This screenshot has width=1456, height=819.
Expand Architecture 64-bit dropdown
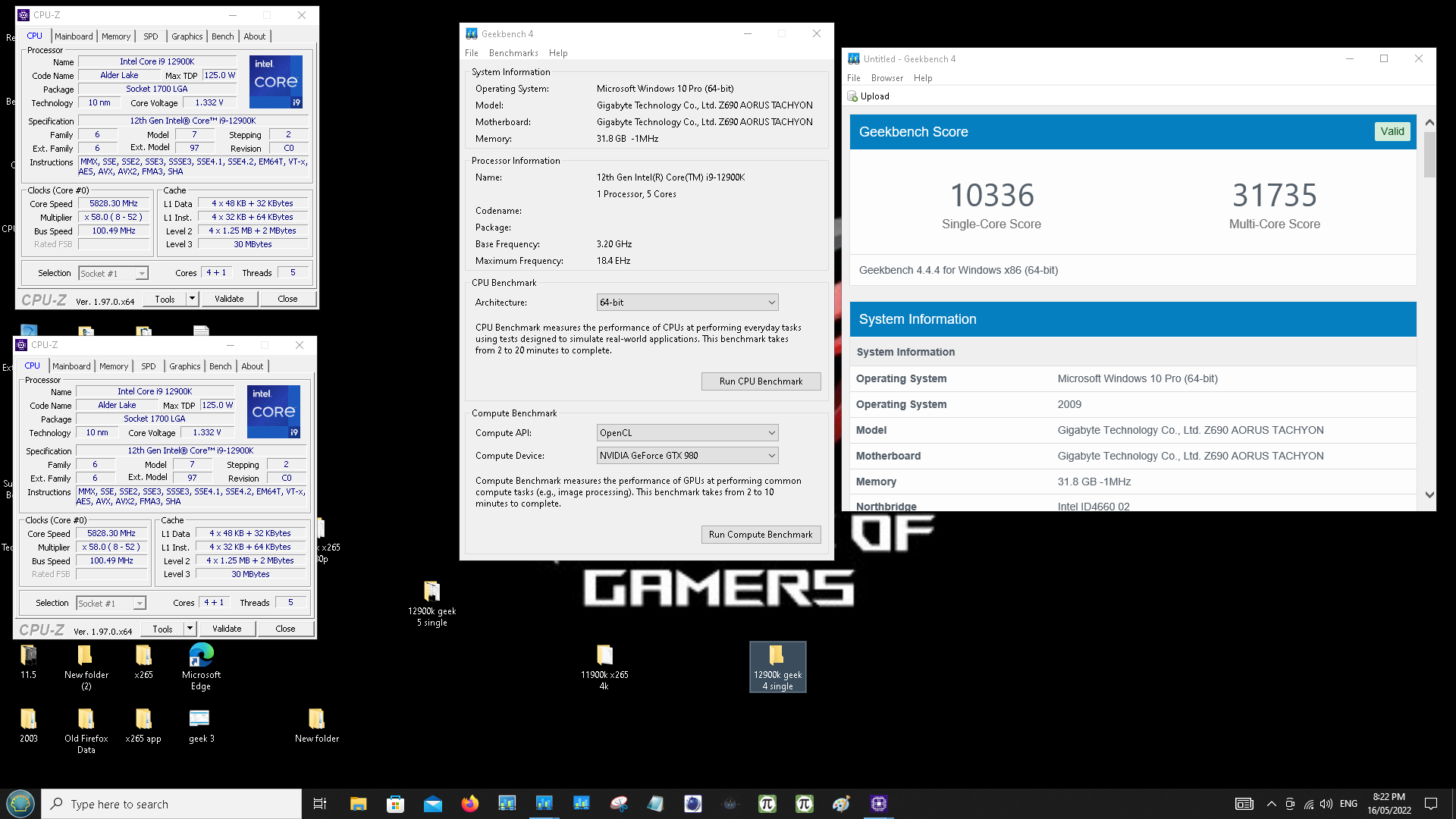pos(687,303)
